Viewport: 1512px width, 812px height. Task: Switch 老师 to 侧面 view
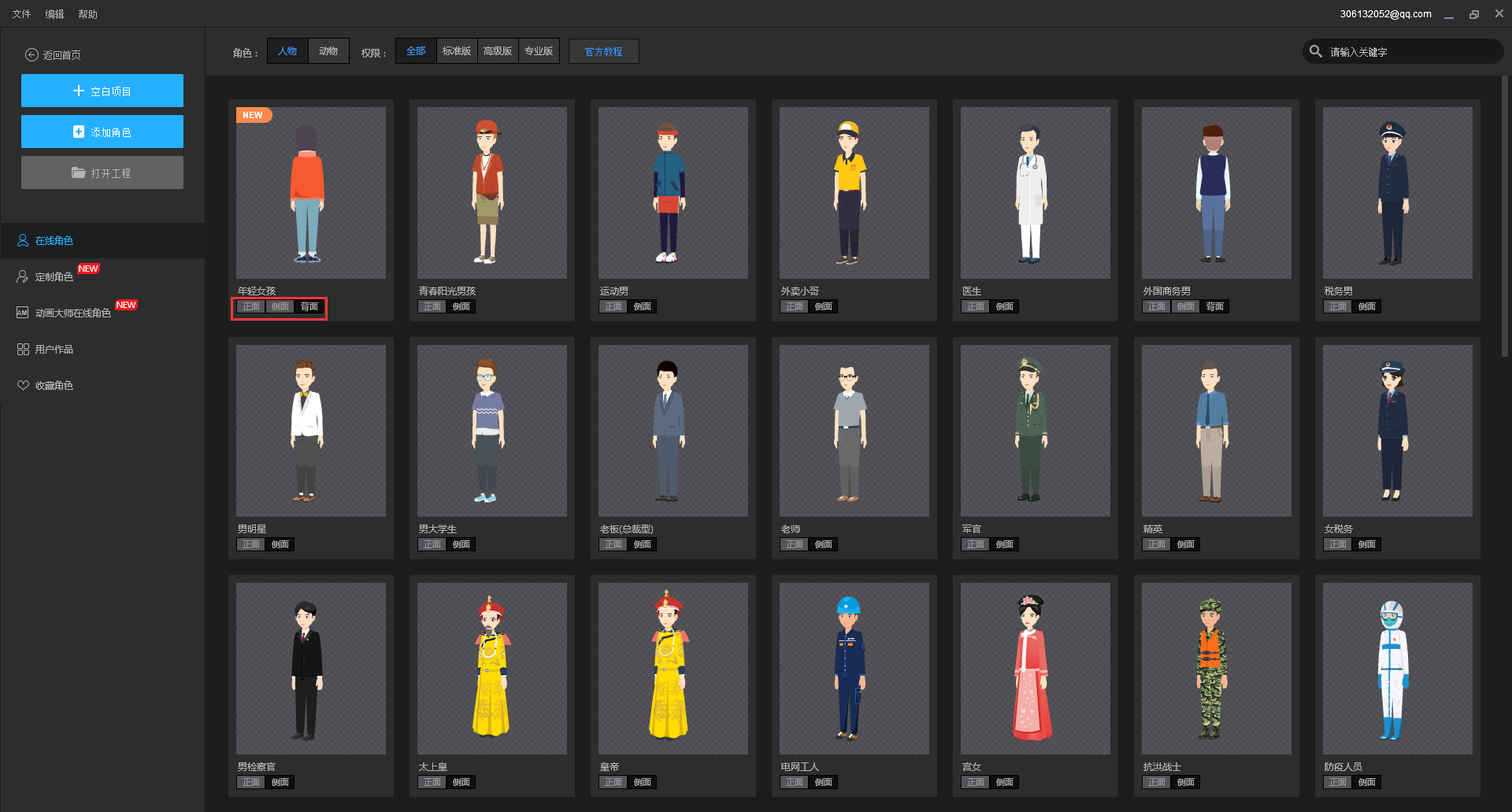pos(824,544)
